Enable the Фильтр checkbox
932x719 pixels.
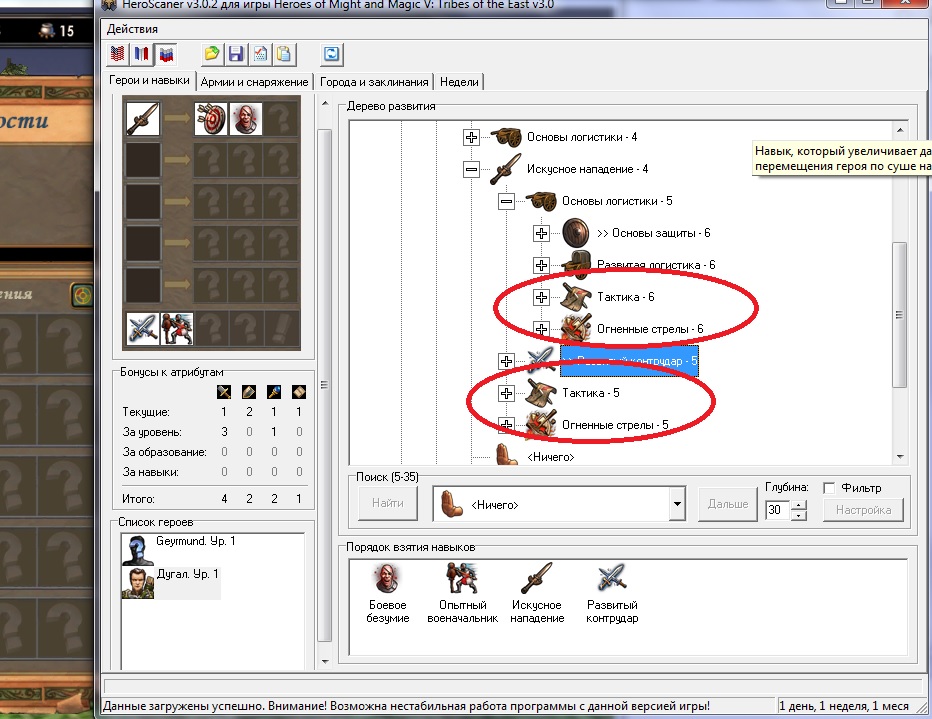[x=829, y=488]
